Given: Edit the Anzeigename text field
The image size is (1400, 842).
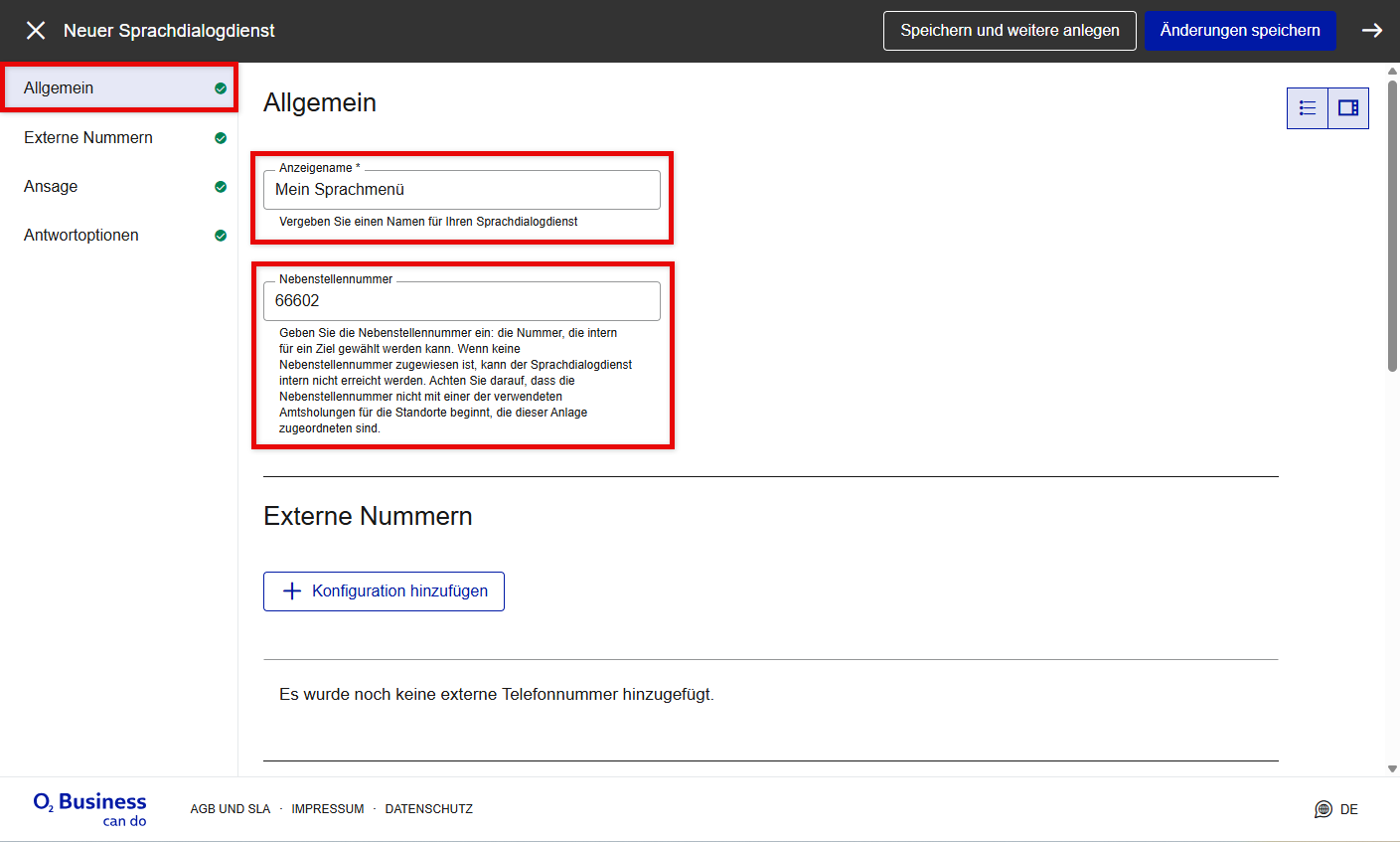Looking at the screenshot, I should [x=461, y=190].
